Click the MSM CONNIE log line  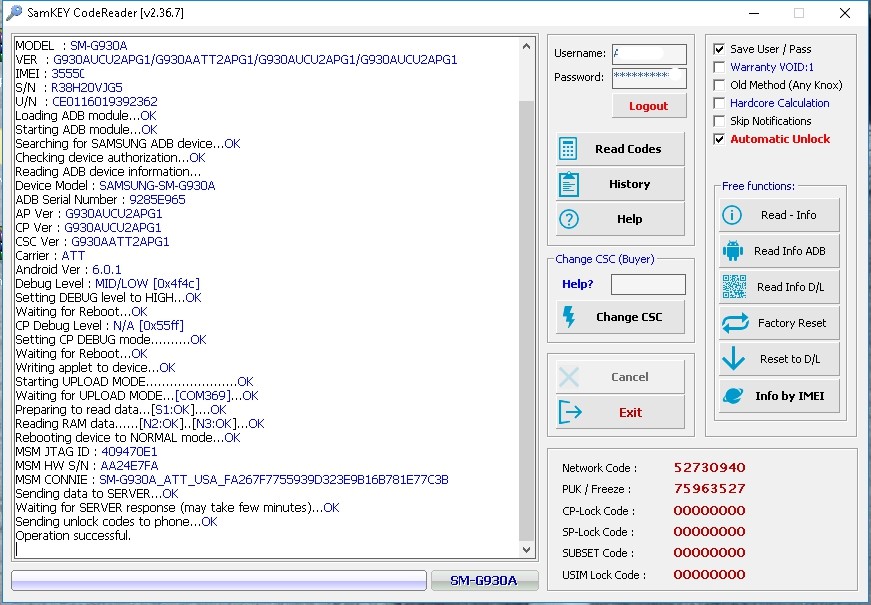(x=232, y=479)
